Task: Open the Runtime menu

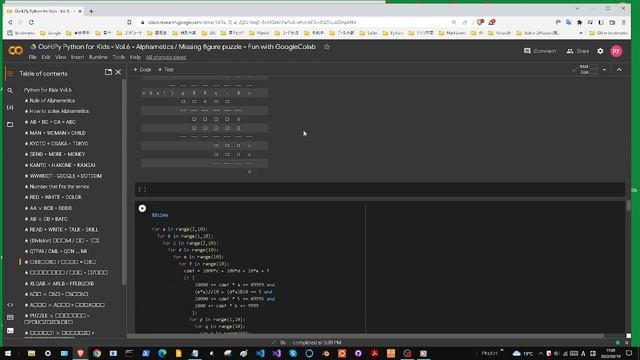Action: (x=98, y=58)
